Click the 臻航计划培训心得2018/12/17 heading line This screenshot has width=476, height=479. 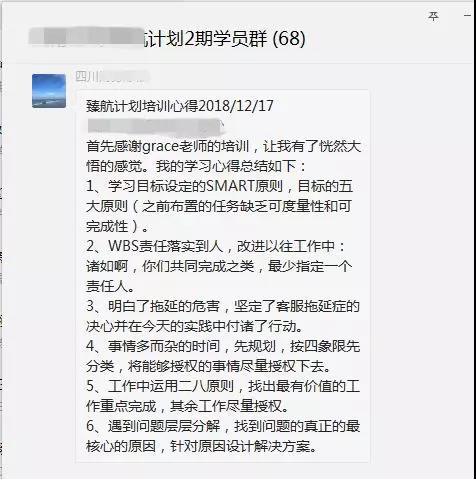coord(180,106)
